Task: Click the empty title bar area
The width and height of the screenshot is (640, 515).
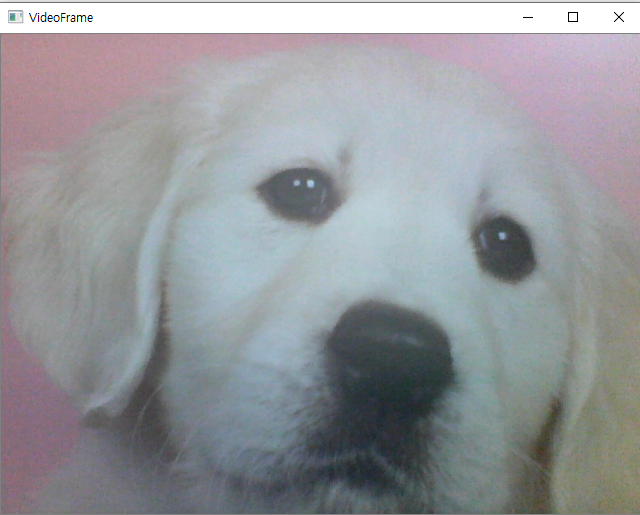Action: tap(300, 17)
